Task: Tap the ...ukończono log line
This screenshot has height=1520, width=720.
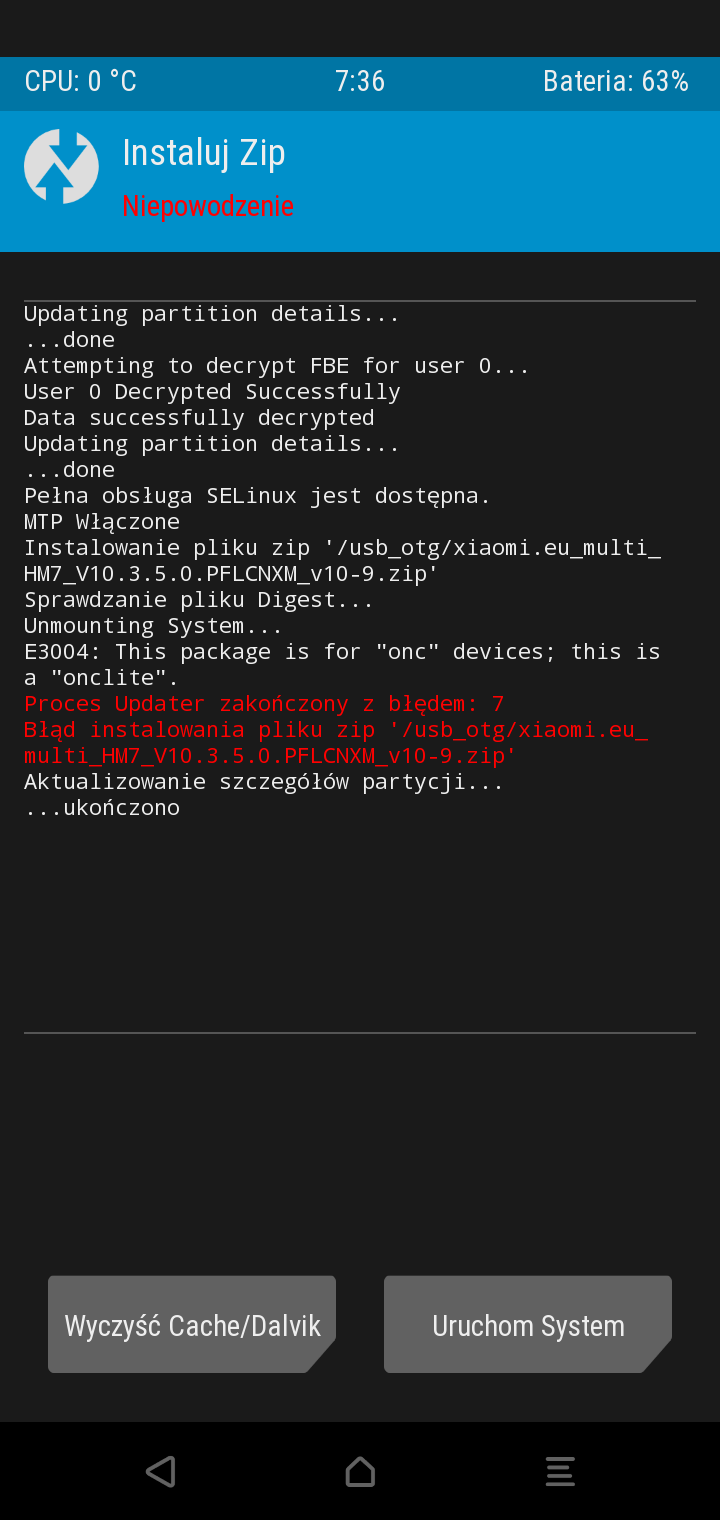Action: pos(102,808)
